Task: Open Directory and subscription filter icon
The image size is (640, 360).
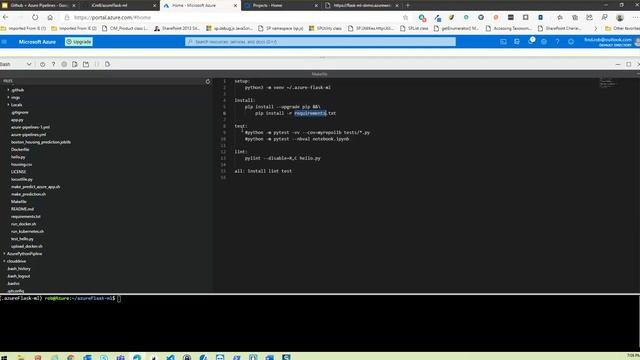Action: (x=517, y=42)
